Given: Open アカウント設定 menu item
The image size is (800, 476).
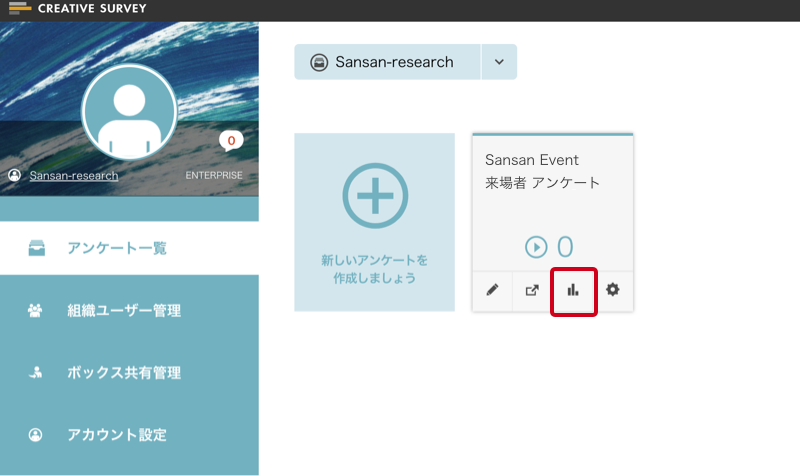Looking at the screenshot, I should click(129, 435).
